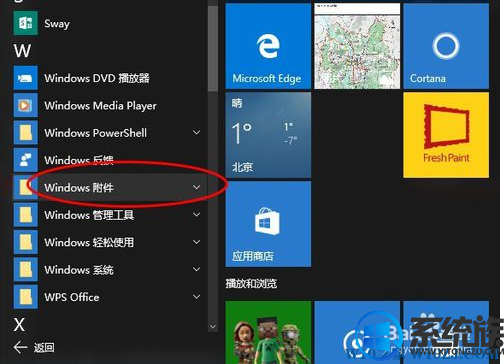Click the WPS Office folder icon
Screen dimensions: 504x364
pyautogui.click(x=25, y=297)
